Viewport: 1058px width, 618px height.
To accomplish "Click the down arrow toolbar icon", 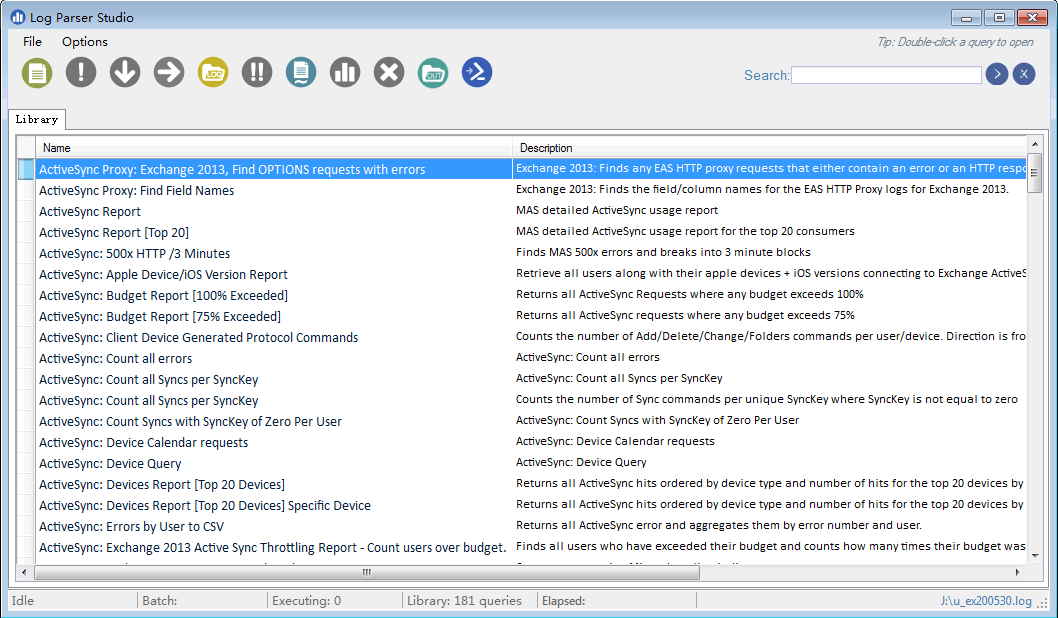I will pos(125,72).
